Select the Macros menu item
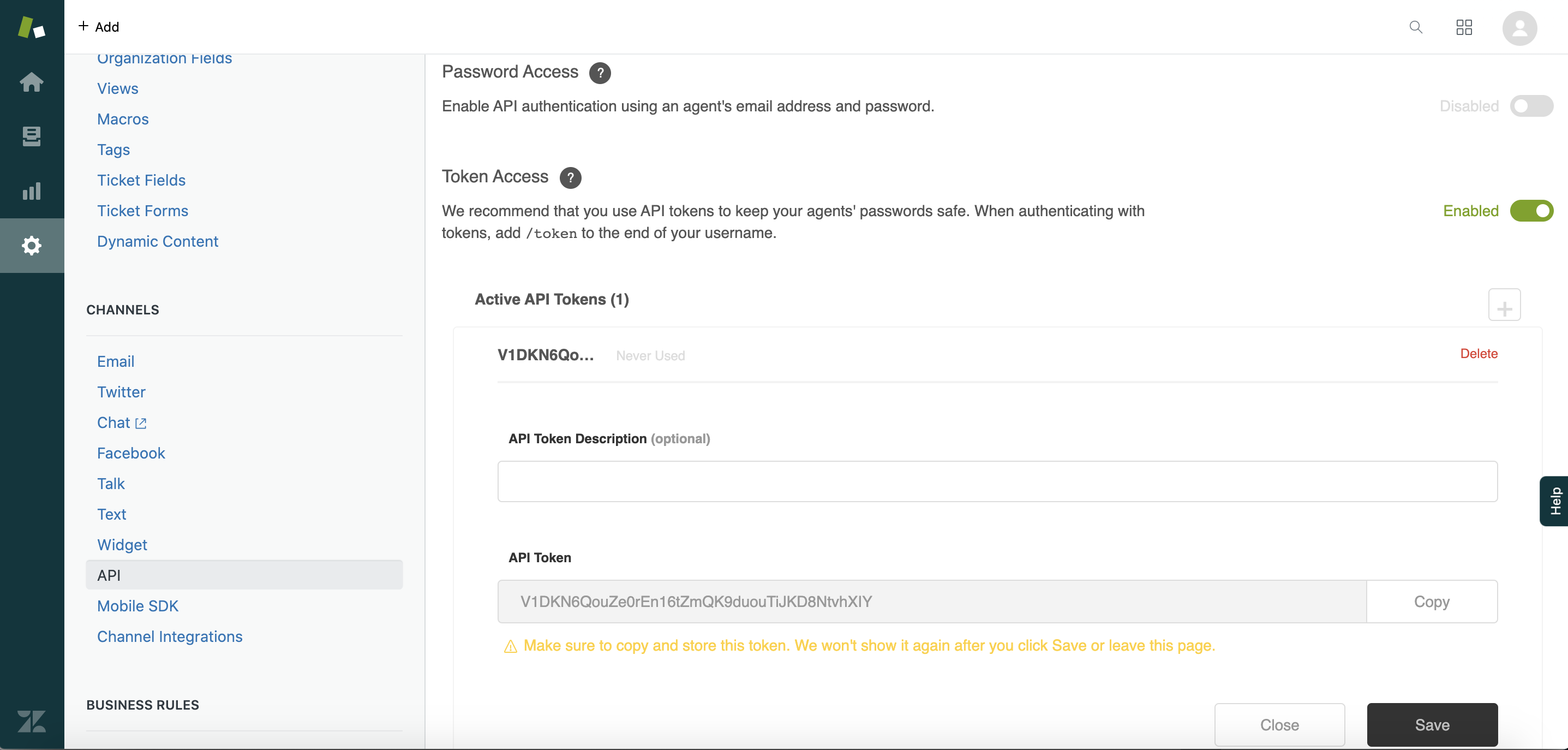 point(123,118)
